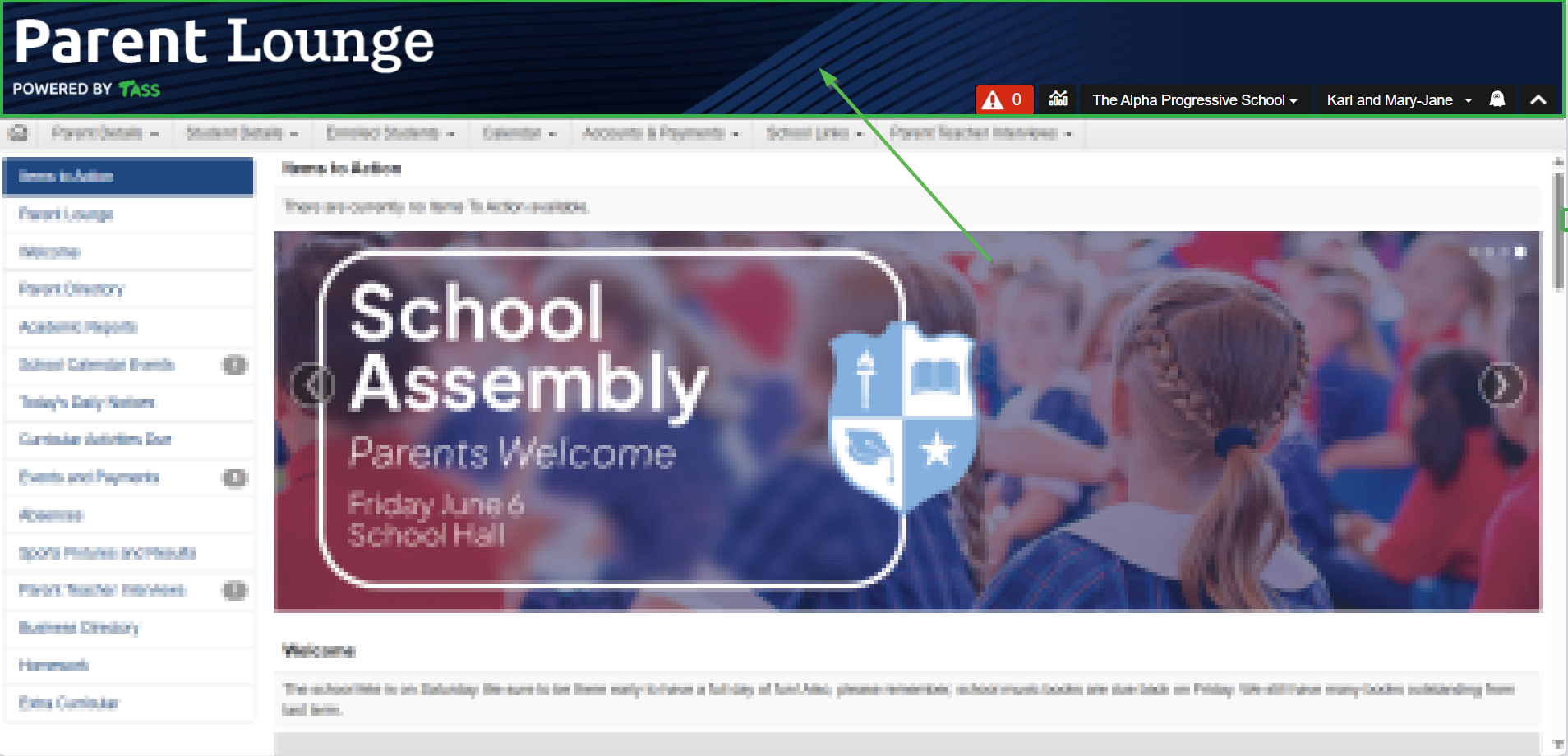This screenshot has width=1568, height=756.
Task: Advance to next carousel slide arrow
Action: 1501,385
